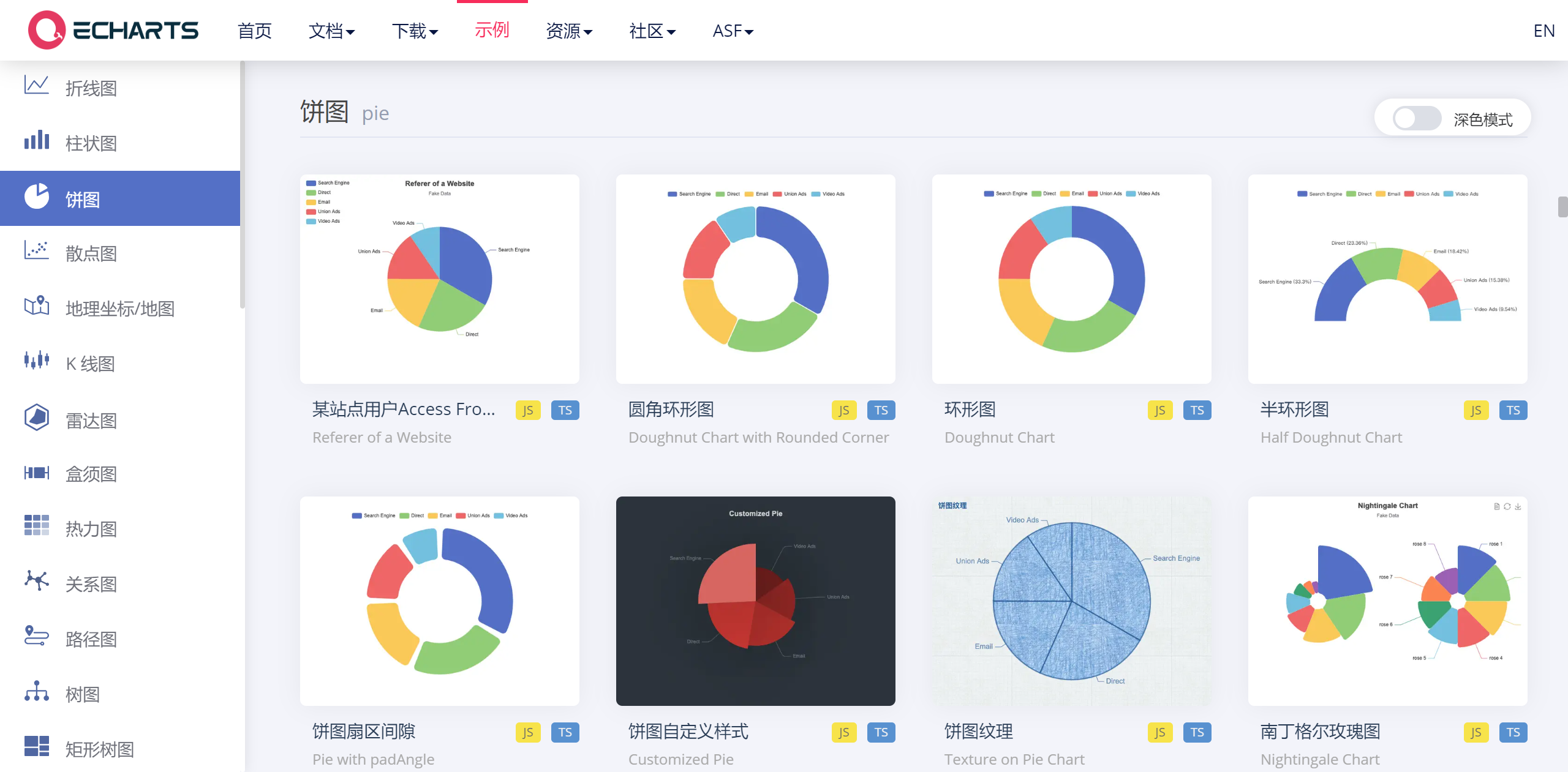Click the heatmap grid icon
Screen dimensions: 1568x772
pyautogui.click(x=37, y=526)
